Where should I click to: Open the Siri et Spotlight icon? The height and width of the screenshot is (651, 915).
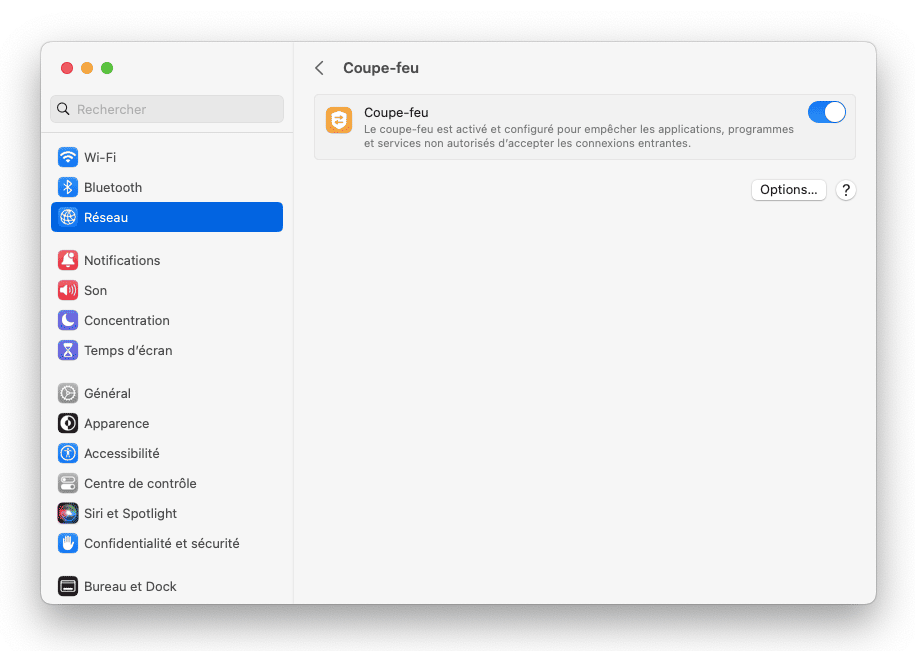coord(68,513)
